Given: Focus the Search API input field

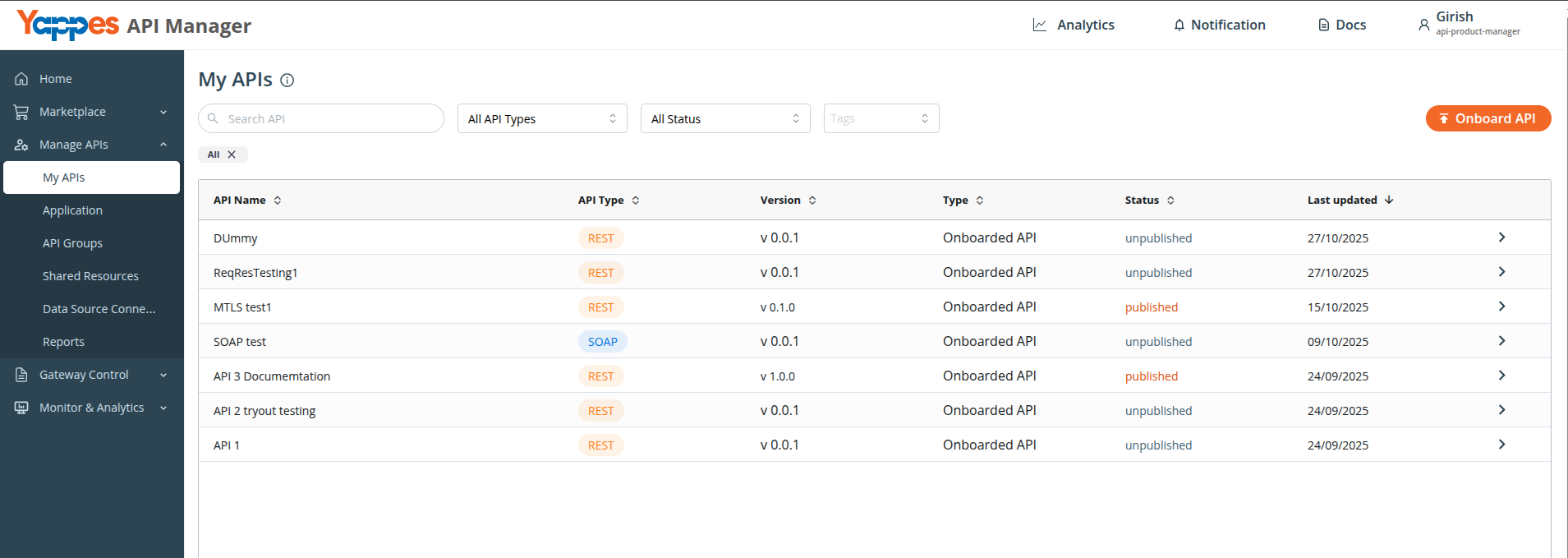Looking at the screenshot, I should tap(321, 118).
